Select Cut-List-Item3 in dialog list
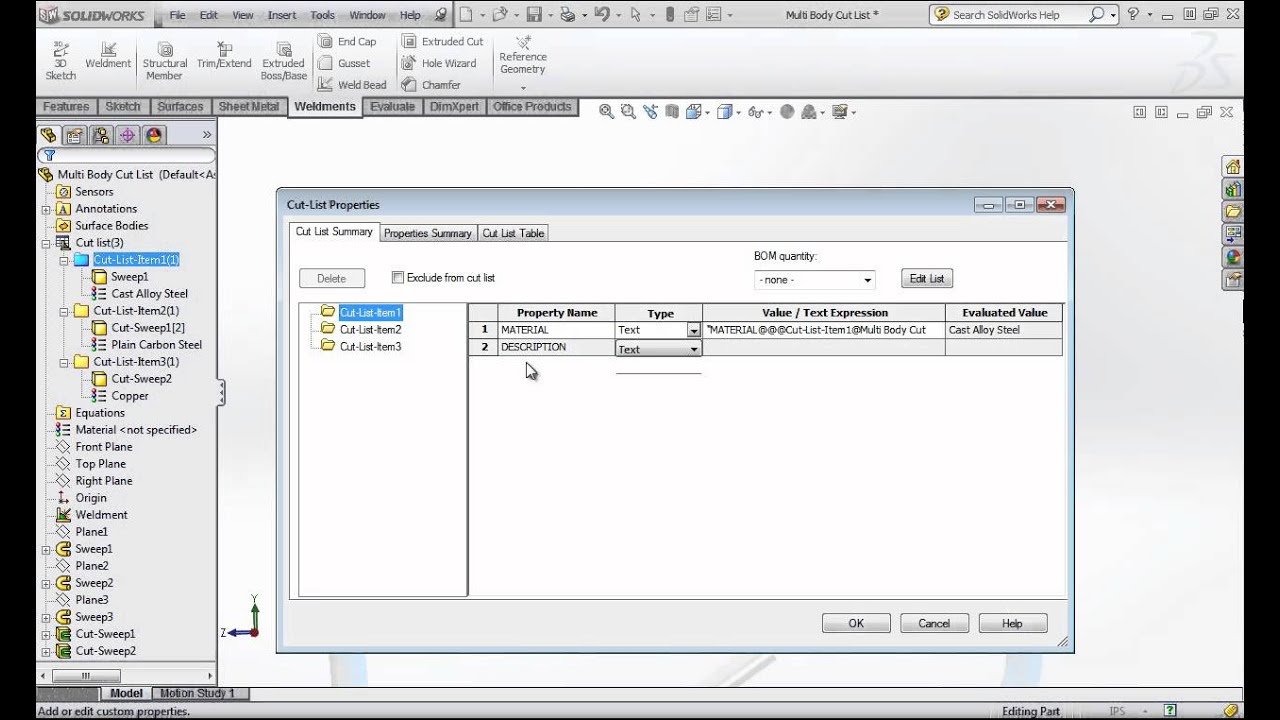1280x720 pixels. (370, 346)
